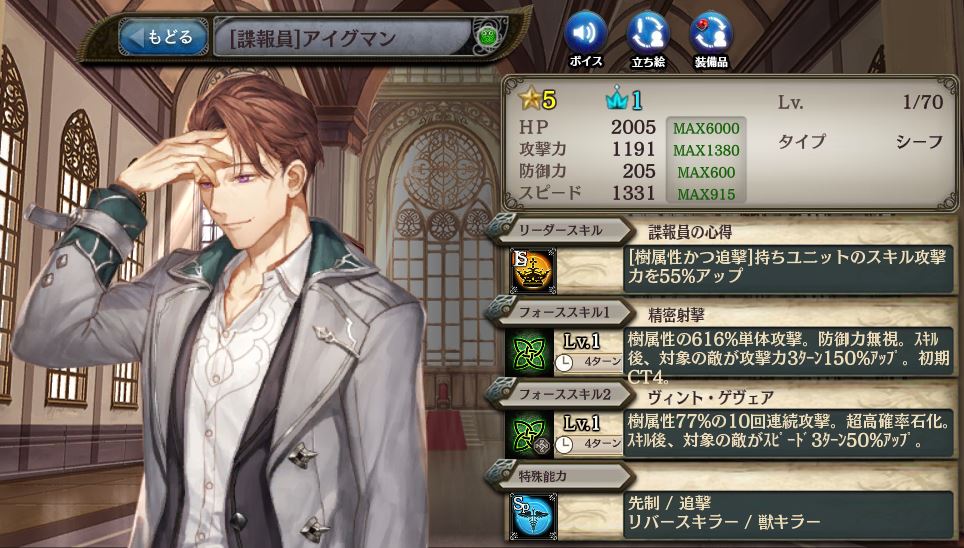Click the gold star rarity icon

531,98
